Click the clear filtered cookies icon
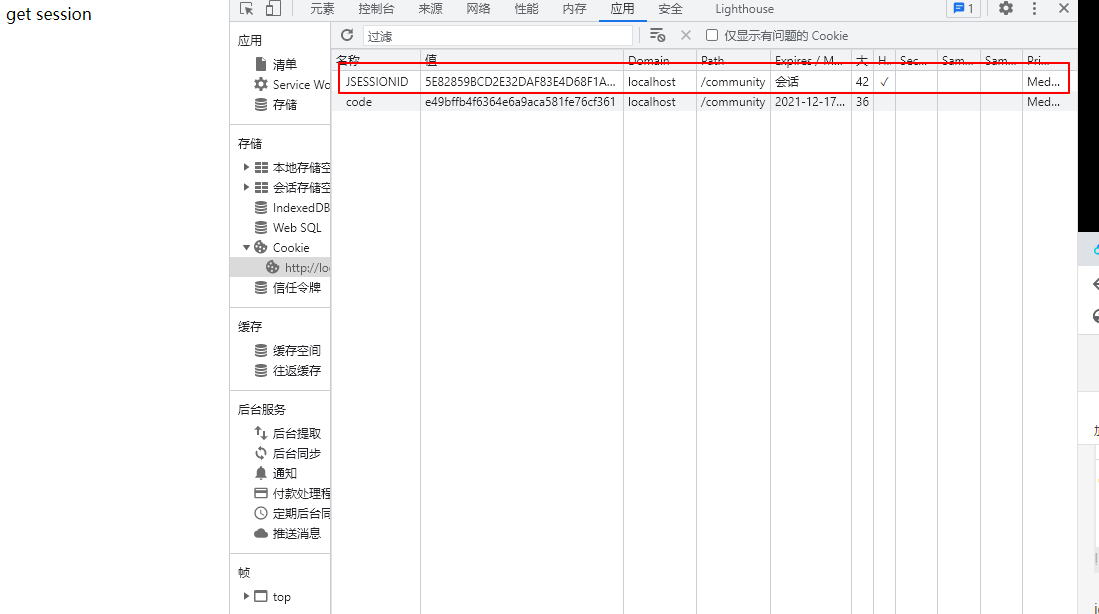 click(x=658, y=34)
